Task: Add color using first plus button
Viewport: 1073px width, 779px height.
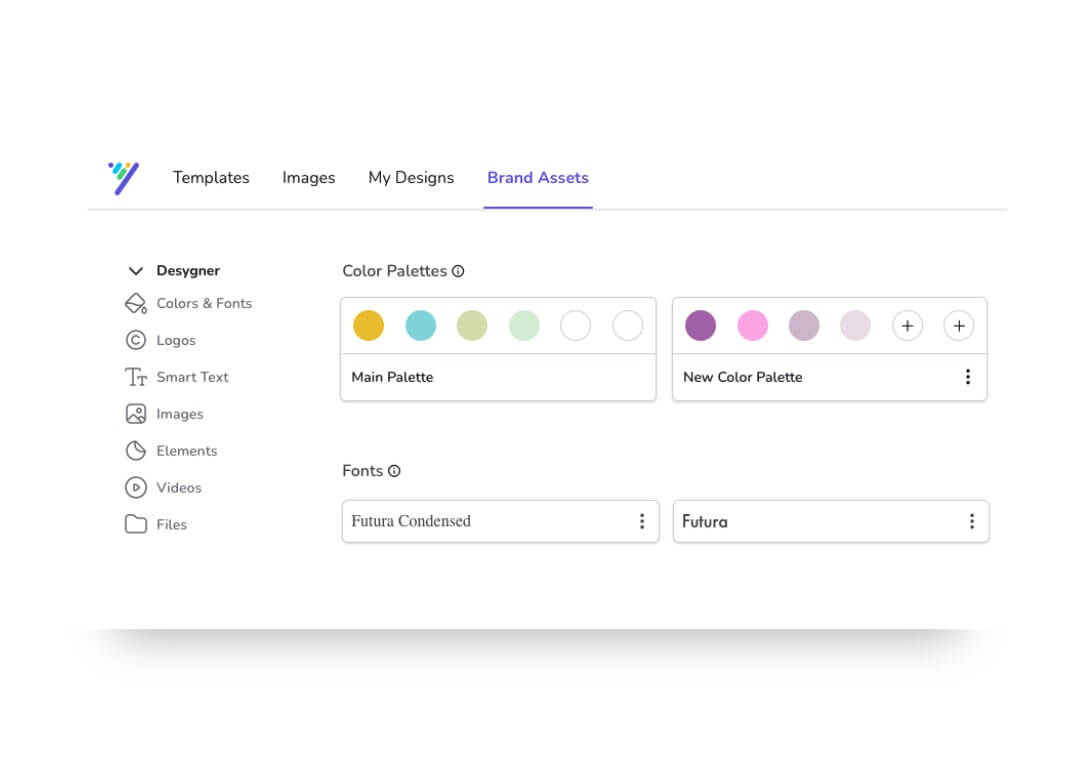Action: coord(907,326)
